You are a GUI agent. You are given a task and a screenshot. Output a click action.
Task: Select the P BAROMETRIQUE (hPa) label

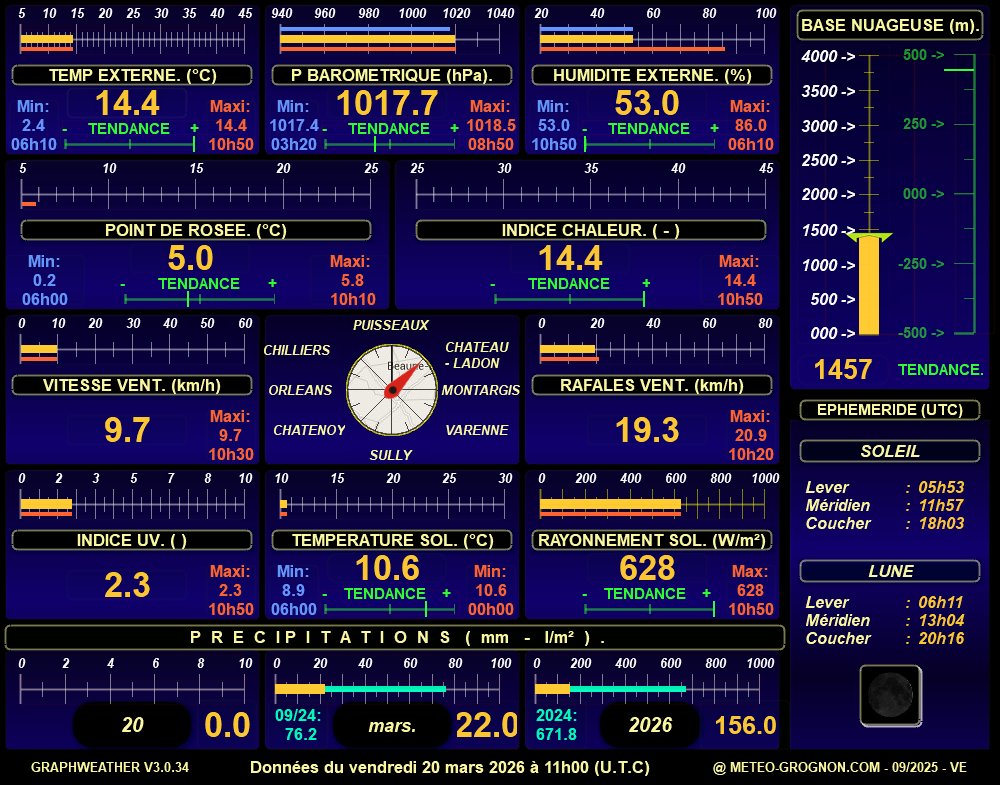[x=392, y=76]
